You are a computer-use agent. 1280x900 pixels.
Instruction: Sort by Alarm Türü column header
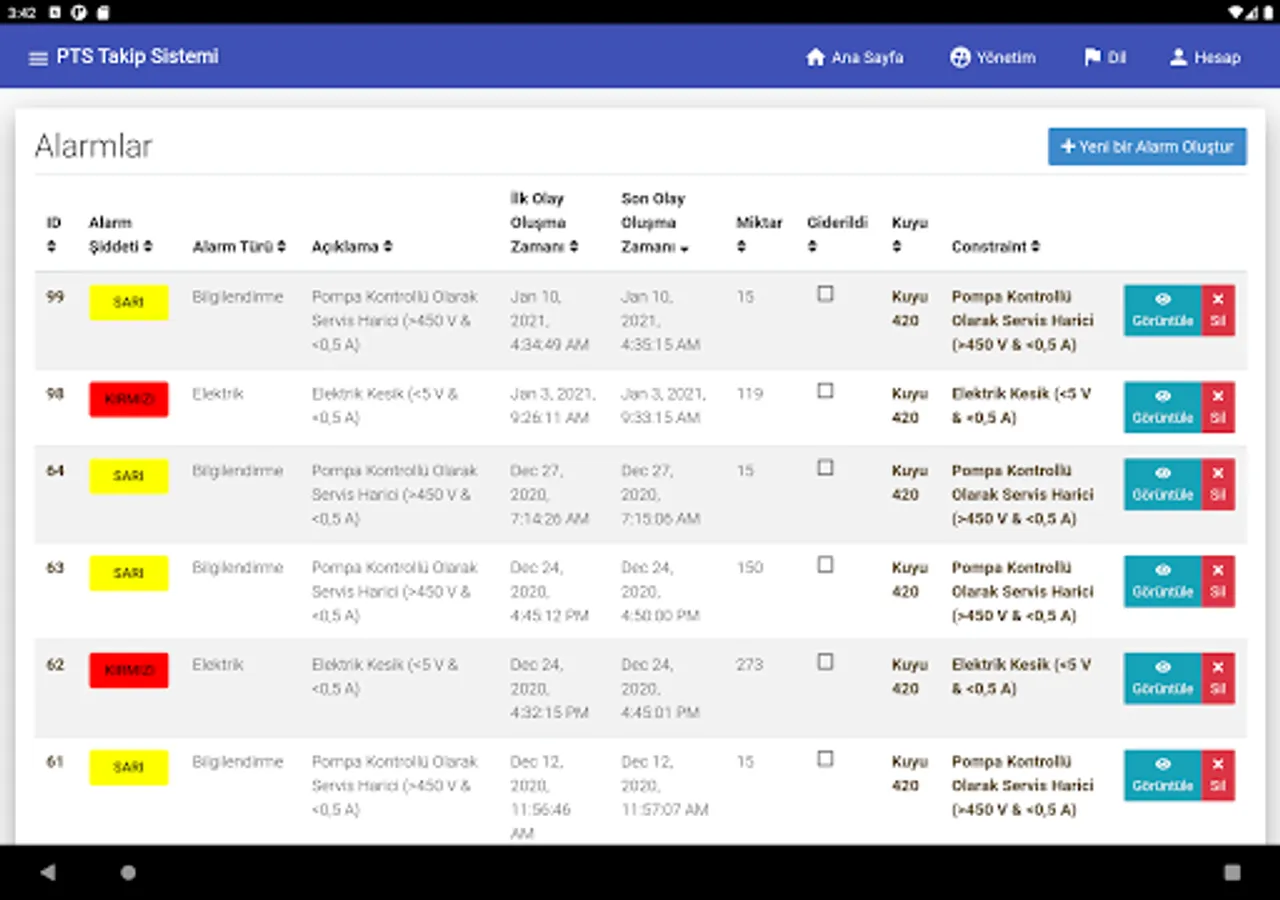[x=239, y=246]
